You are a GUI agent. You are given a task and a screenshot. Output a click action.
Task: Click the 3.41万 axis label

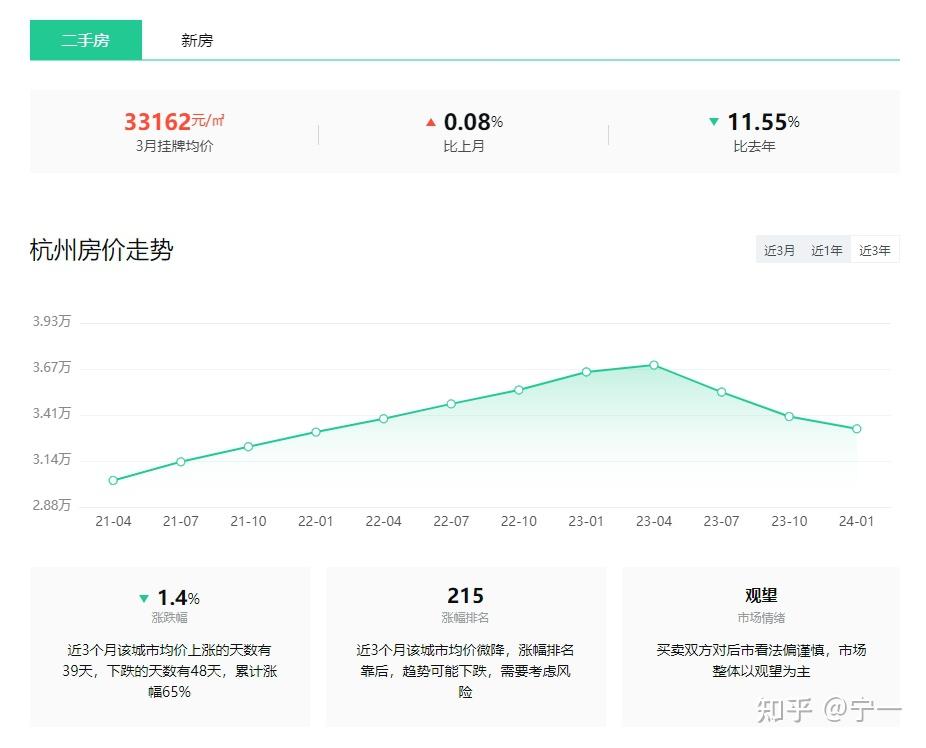[51, 413]
